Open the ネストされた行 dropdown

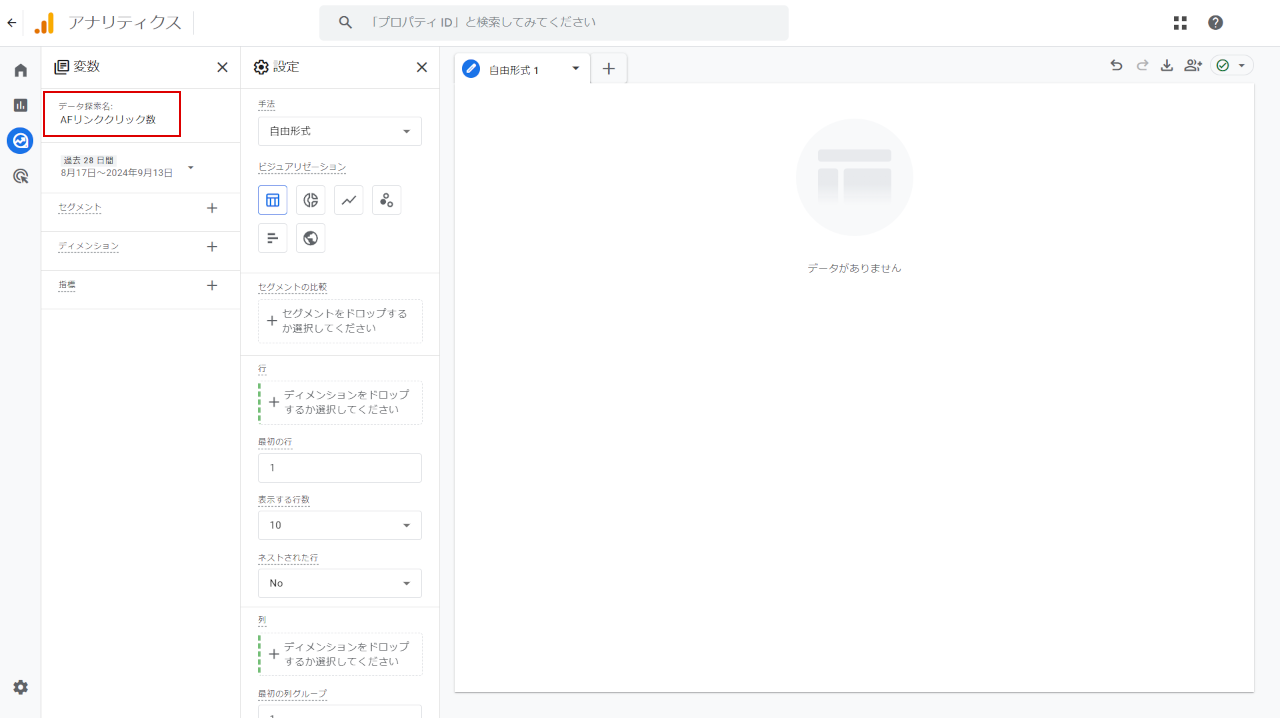click(x=339, y=583)
